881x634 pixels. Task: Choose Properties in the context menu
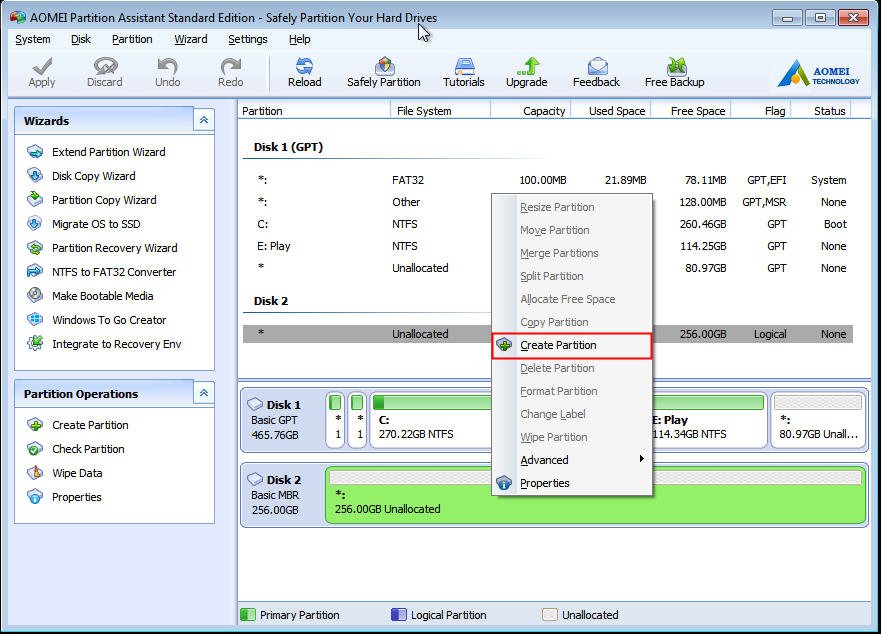(x=572, y=483)
